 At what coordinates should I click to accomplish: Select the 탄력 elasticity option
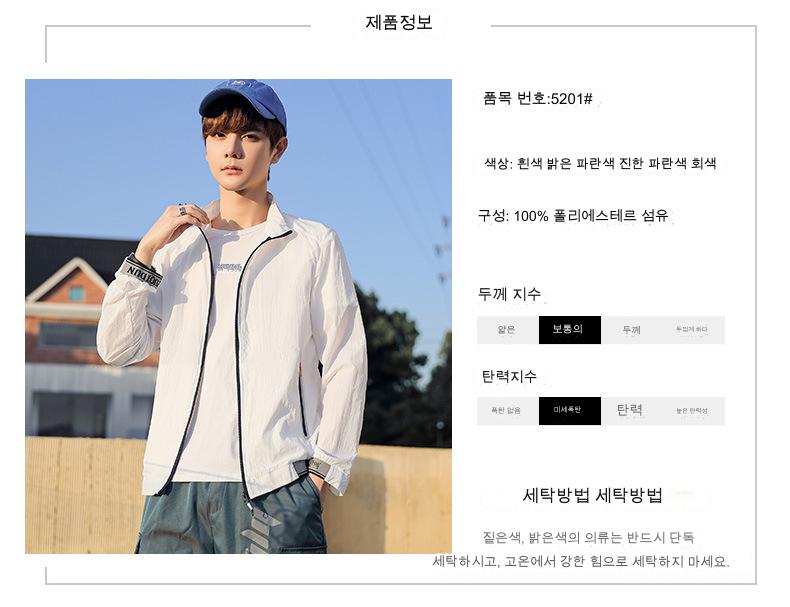point(632,411)
